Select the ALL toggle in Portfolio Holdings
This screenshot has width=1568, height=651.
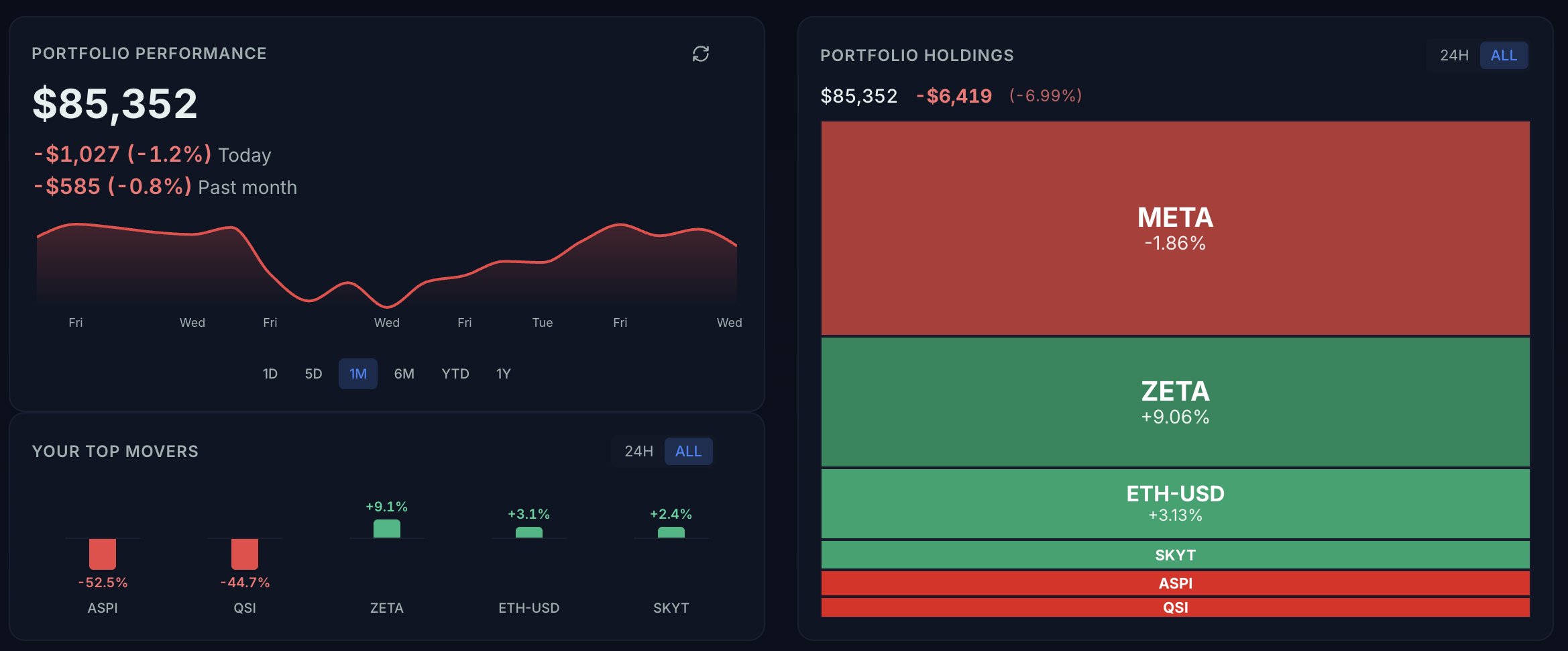[1504, 55]
